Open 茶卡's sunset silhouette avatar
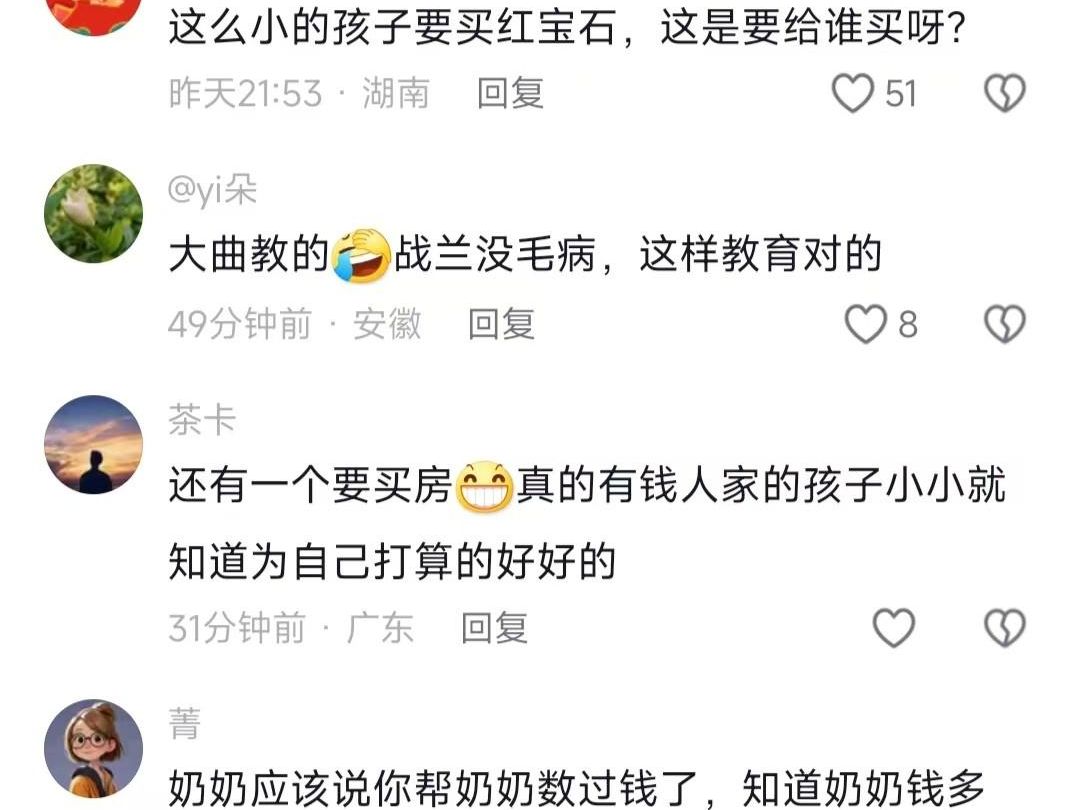This screenshot has width=1080, height=810. click(94, 444)
